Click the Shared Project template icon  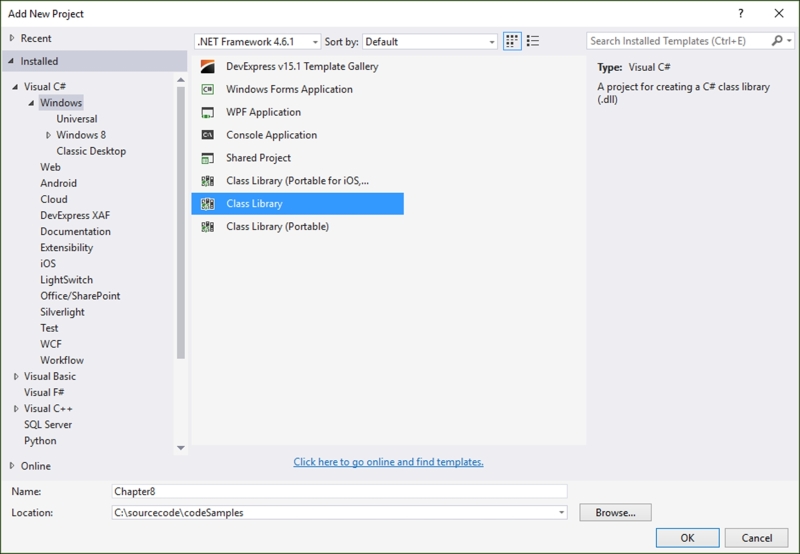tap(208, 158)
